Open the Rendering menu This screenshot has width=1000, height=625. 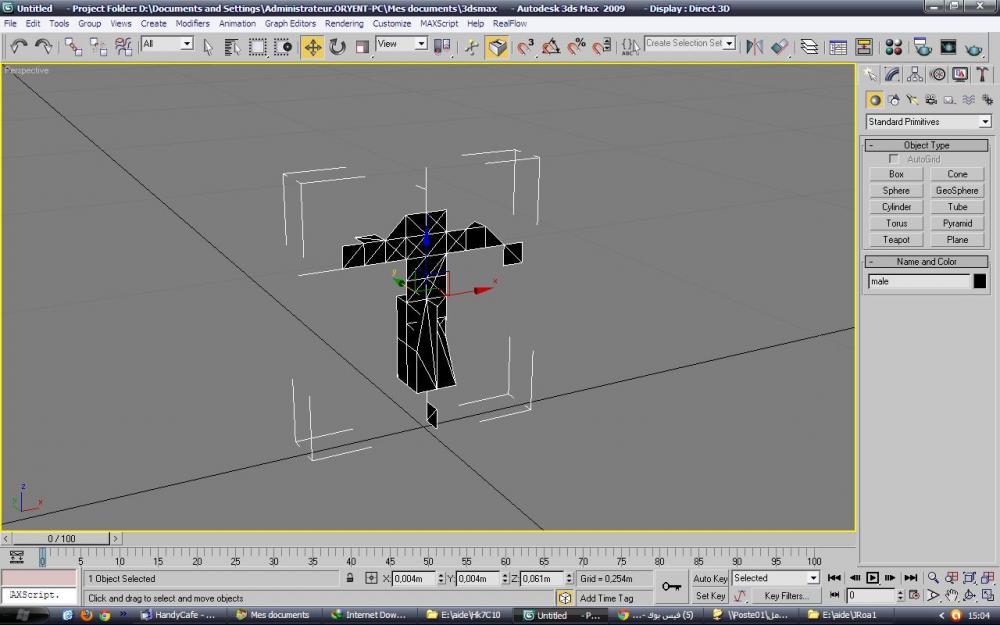click(x=344, y=23)
